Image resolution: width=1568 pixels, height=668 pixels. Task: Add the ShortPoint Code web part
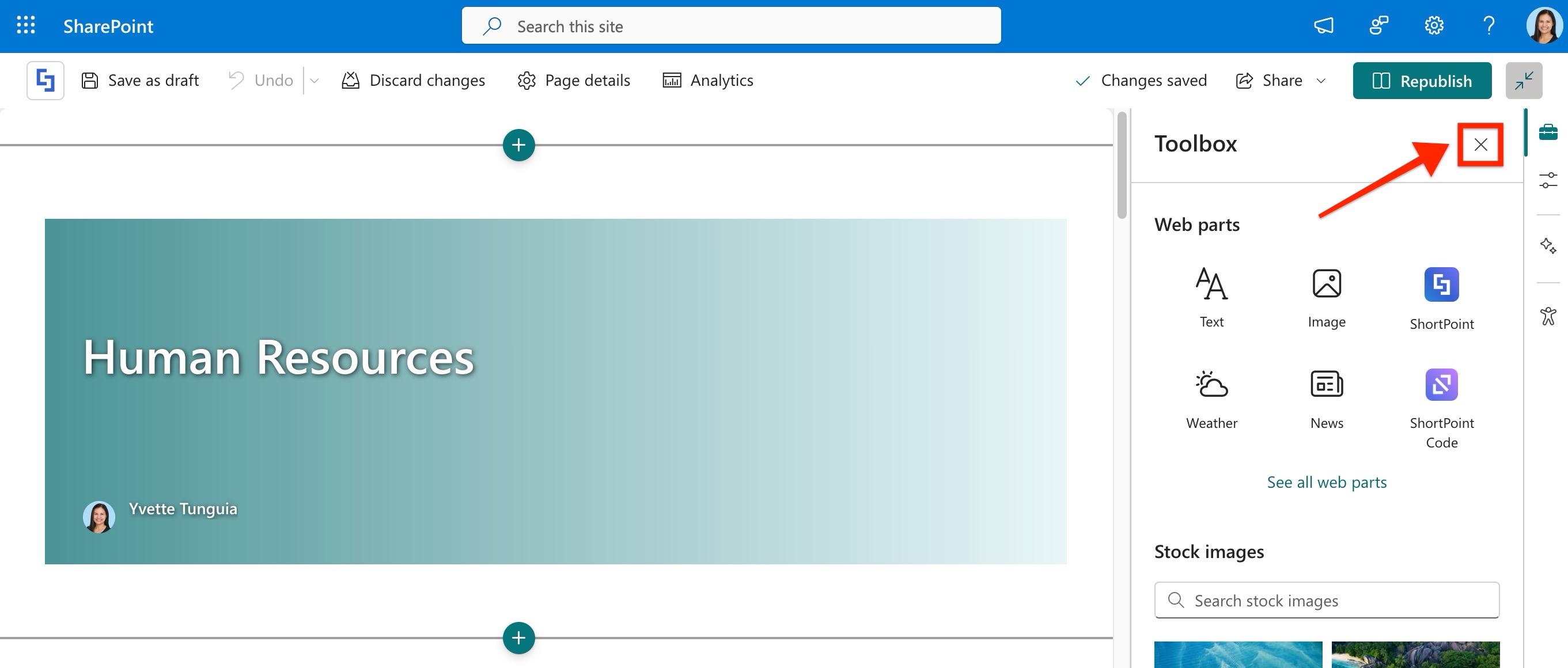tap(1441, 407)
